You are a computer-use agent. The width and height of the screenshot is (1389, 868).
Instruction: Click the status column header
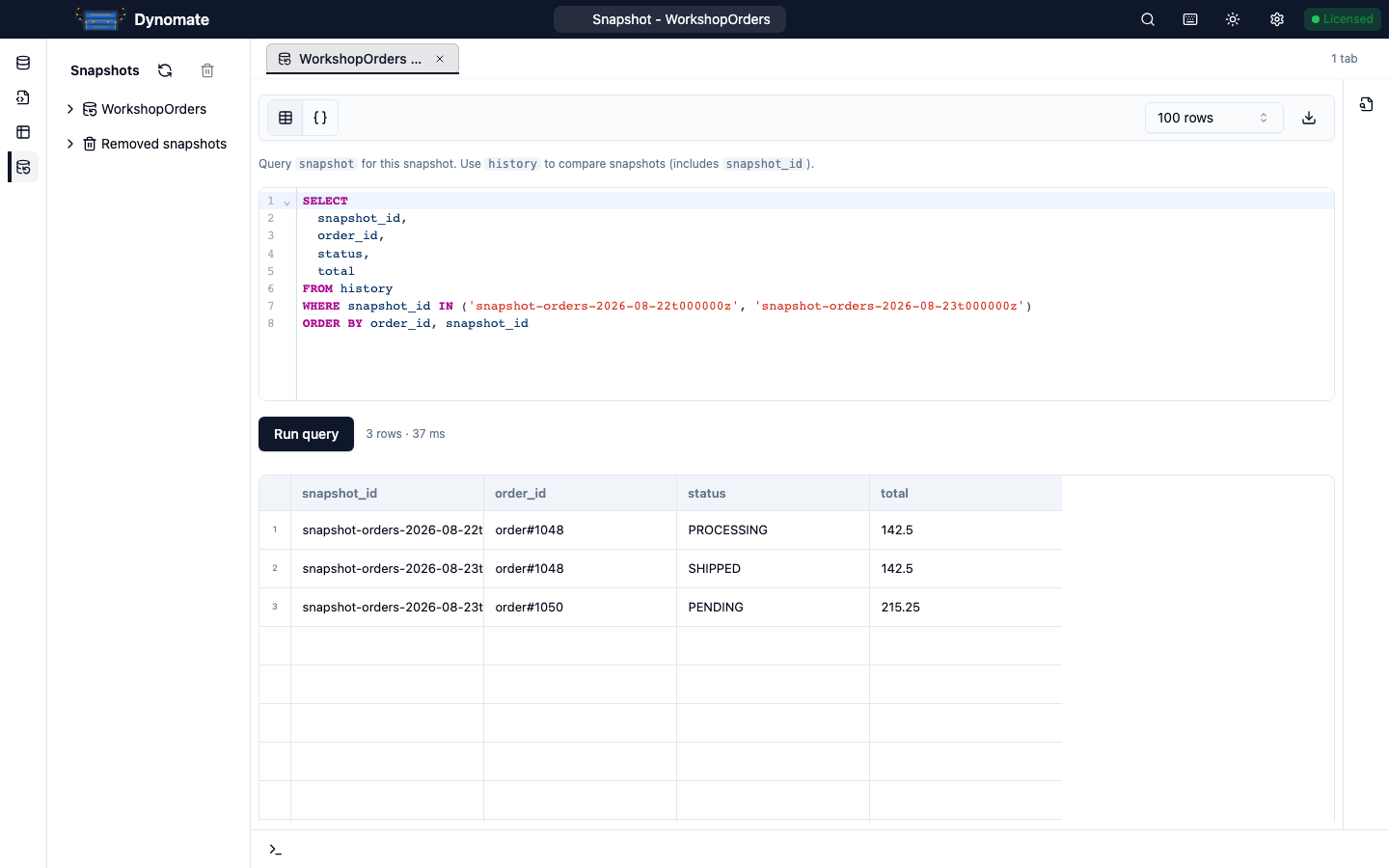[x=773, y=493]
